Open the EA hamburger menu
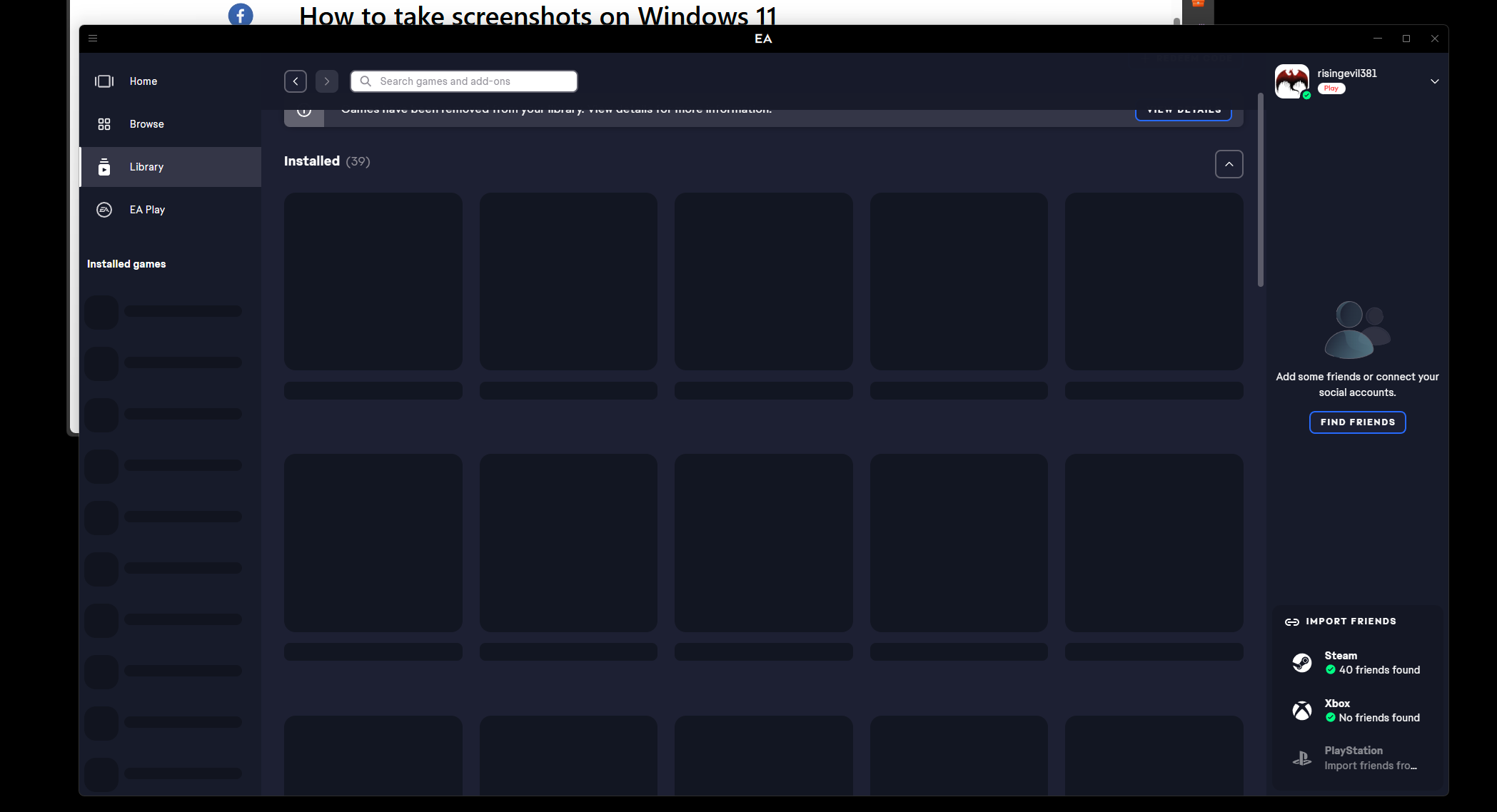This screenshot has height=812, width=1497. (93, 39)
